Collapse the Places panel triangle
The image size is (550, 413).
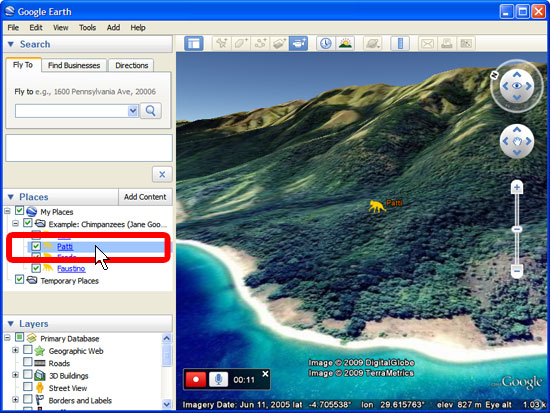click(x=11, y=197)
